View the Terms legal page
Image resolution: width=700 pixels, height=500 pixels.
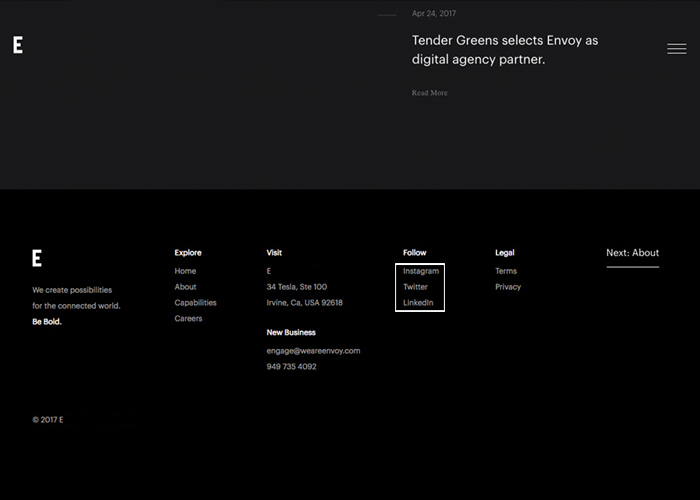pos(506,271)
